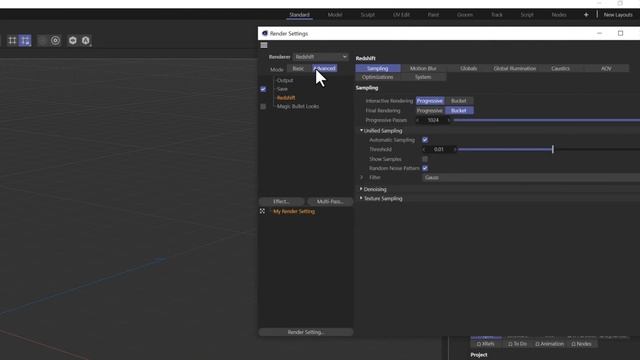
Task: Click the Threshold slider handle
Action: pyautogui.click(x=553, y=149)
